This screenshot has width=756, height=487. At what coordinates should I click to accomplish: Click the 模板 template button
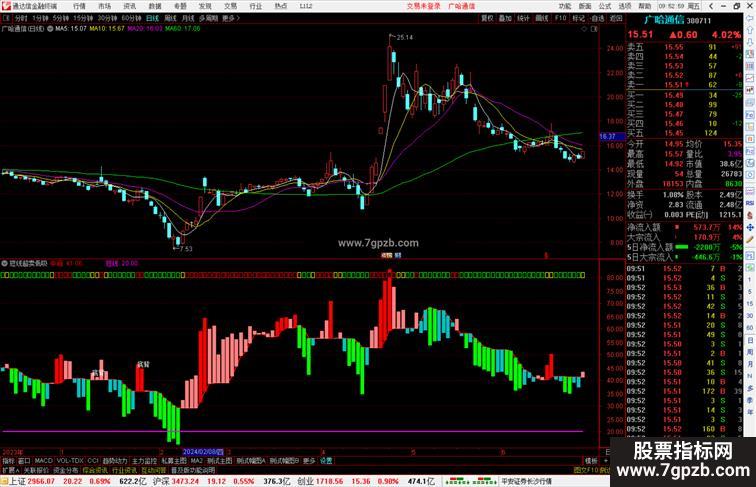tap(591, 461)
